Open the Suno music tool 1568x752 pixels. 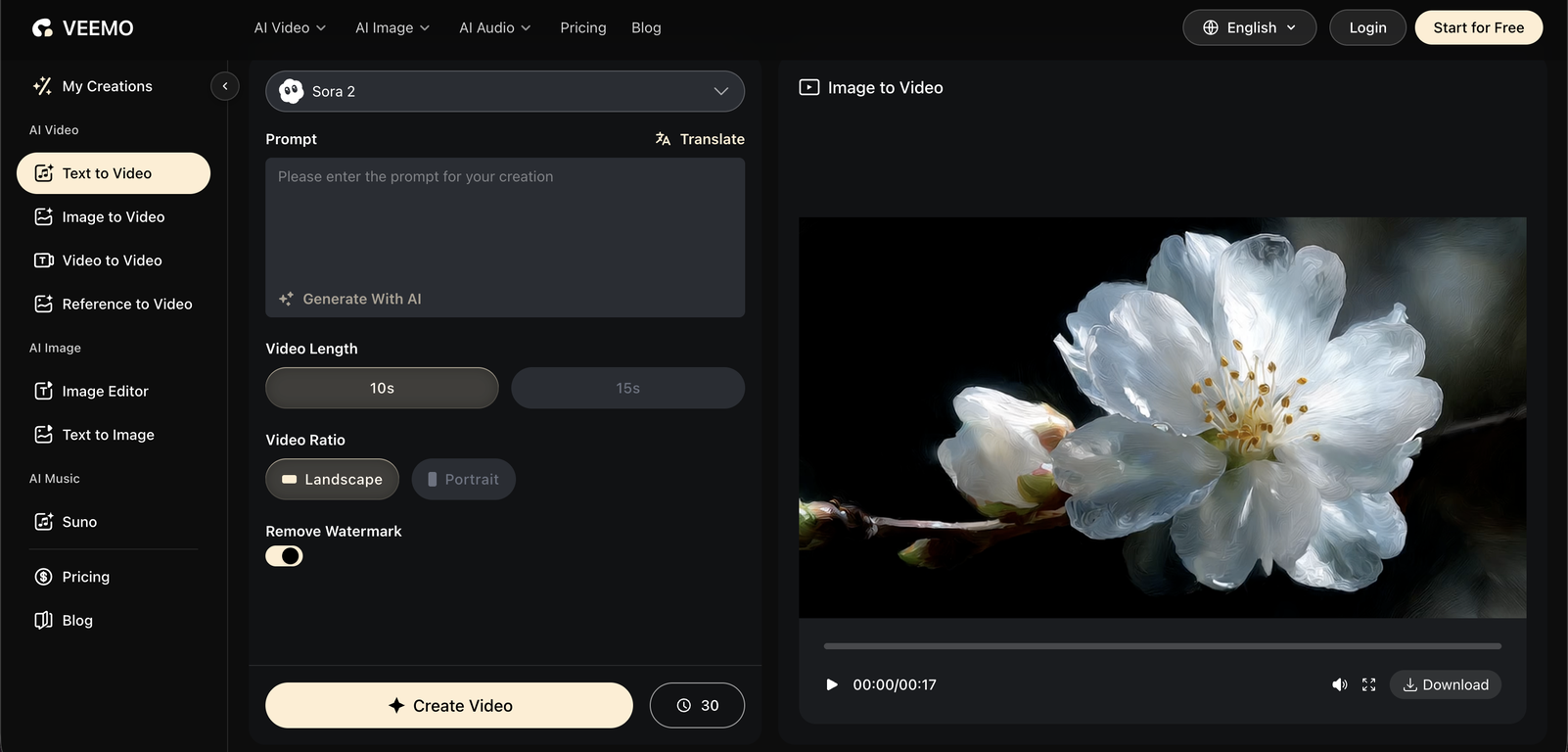[79, 522]
